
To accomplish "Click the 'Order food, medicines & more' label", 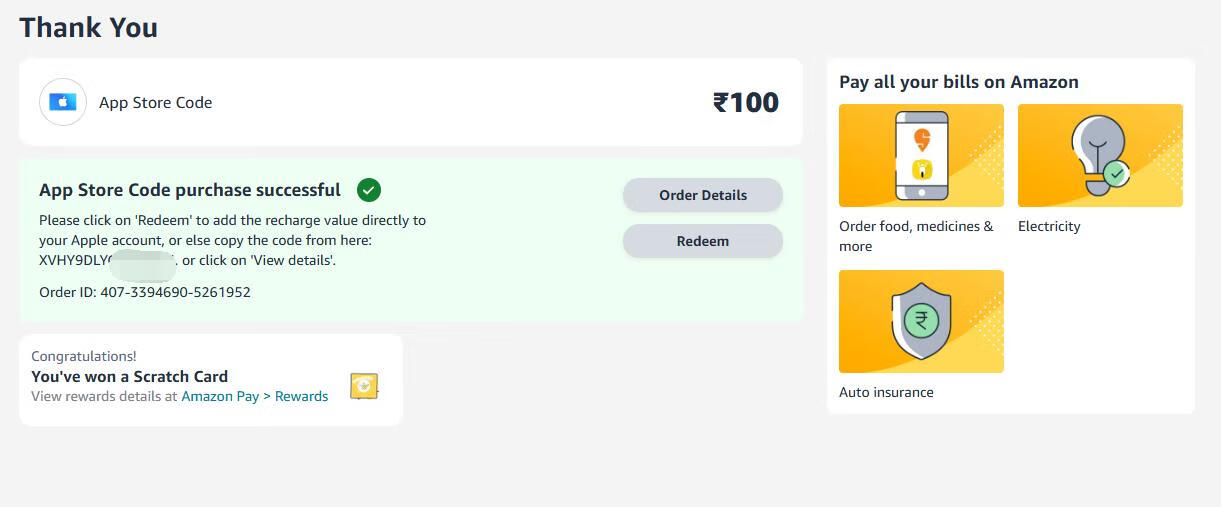I will coord(916,236).
